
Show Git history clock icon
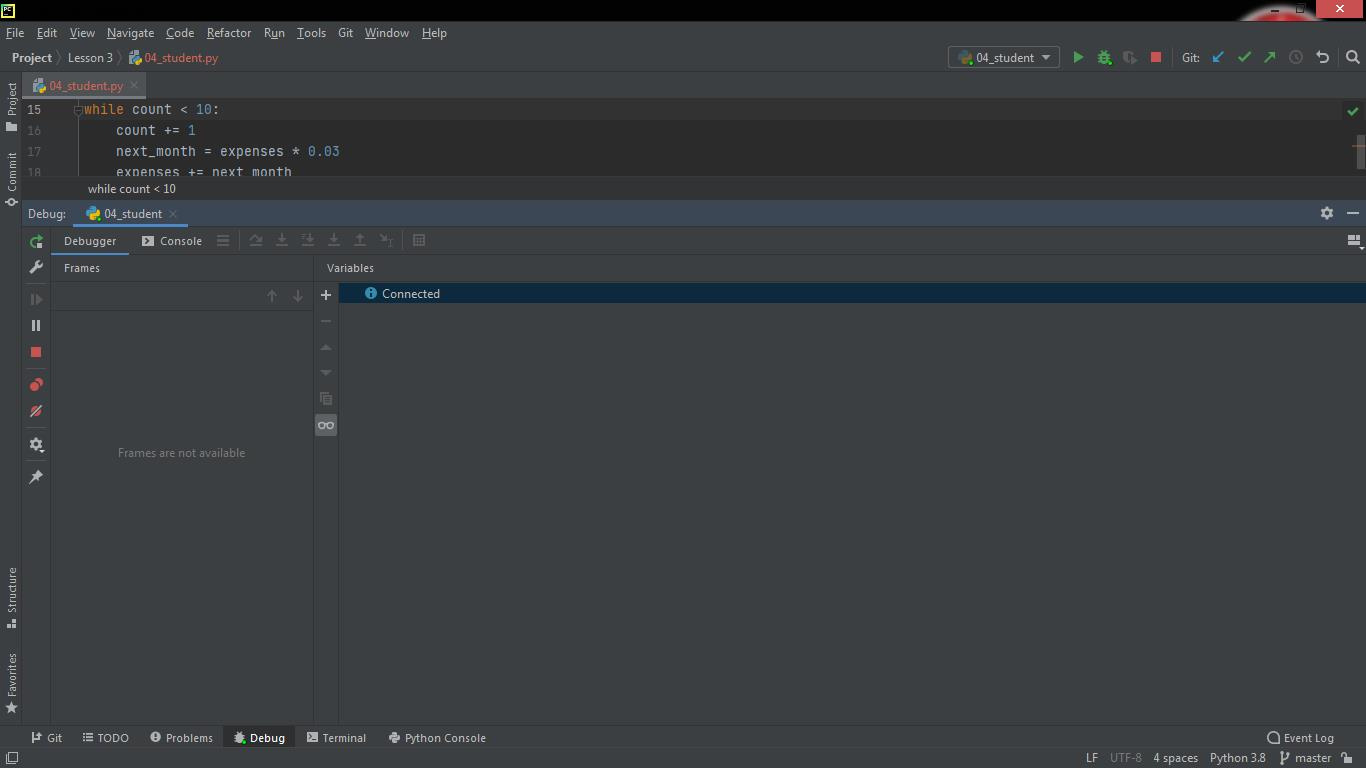click(x=1296, y=58)
